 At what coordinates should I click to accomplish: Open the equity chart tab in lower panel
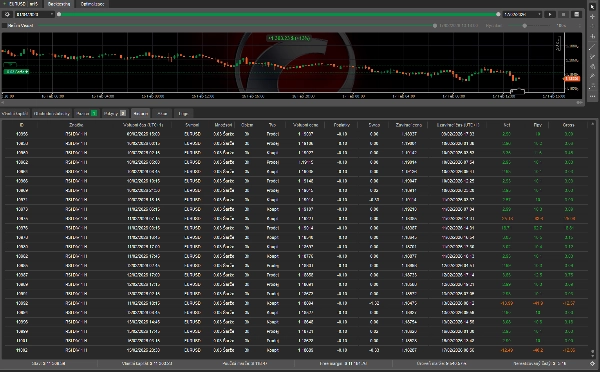15,114
